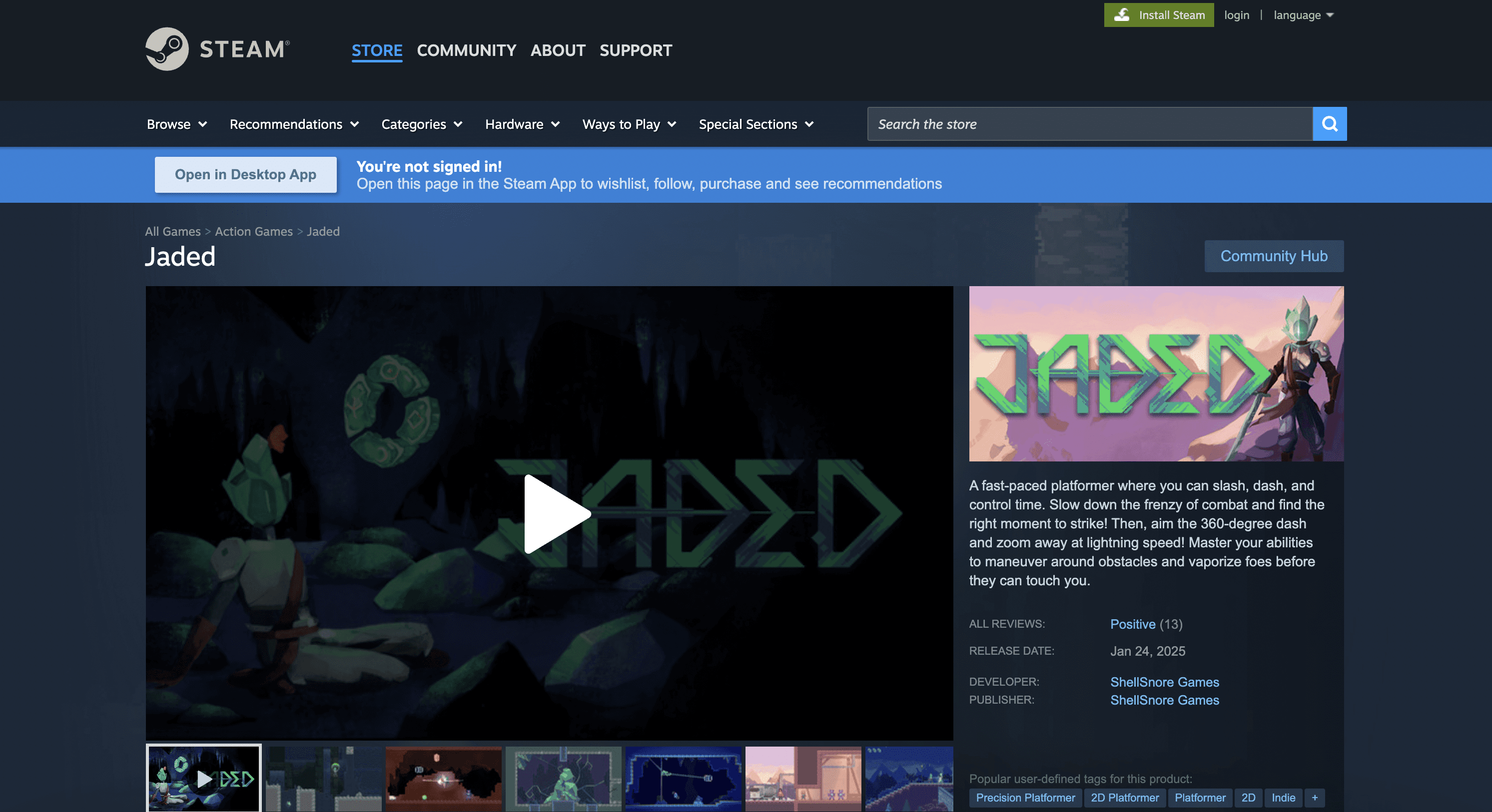Open the Special Sections dropdown
This screenshot has height=812, width=1492.
[756, 124]
